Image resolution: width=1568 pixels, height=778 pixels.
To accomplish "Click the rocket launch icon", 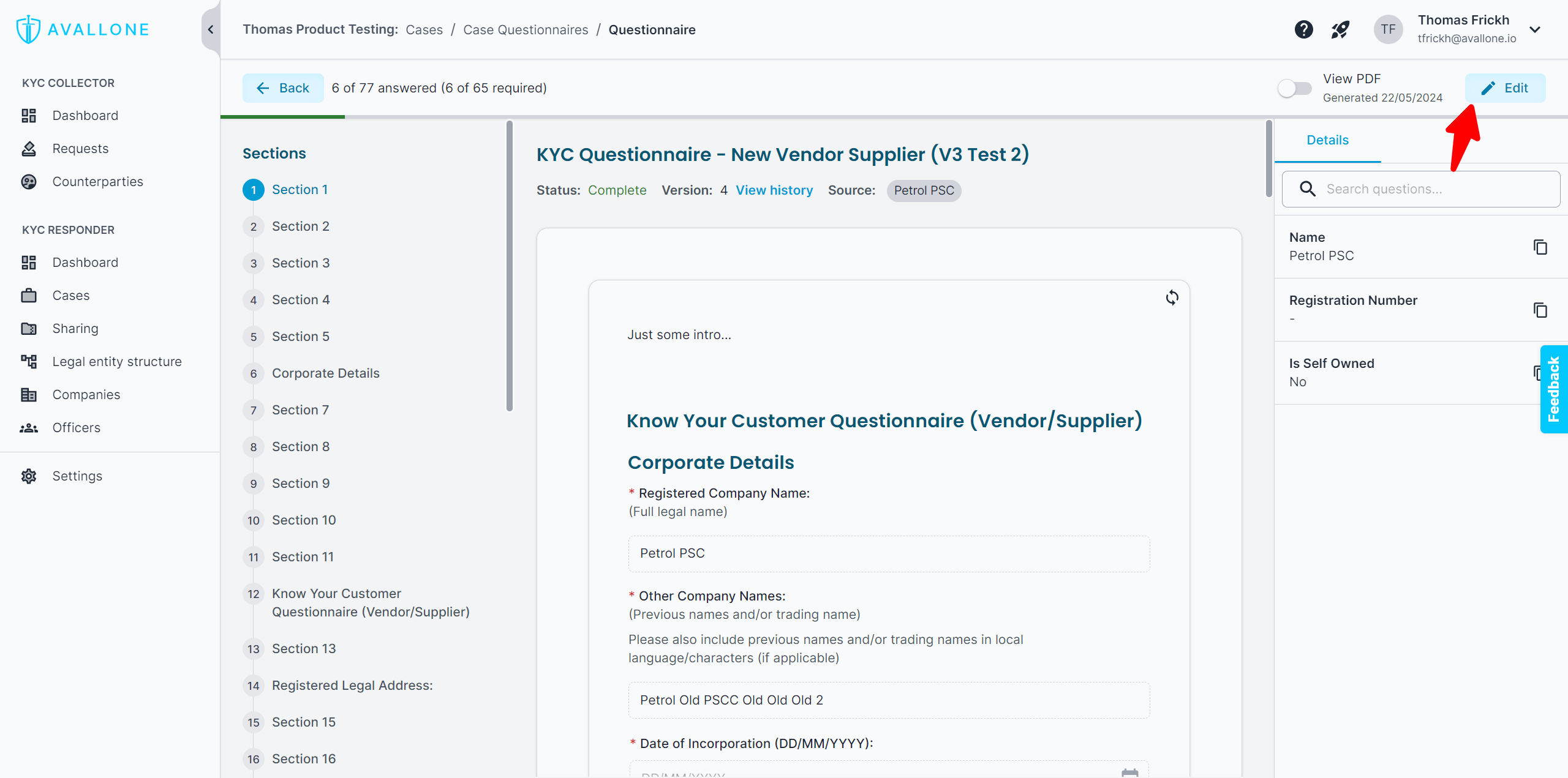I will coord(1340,29).
